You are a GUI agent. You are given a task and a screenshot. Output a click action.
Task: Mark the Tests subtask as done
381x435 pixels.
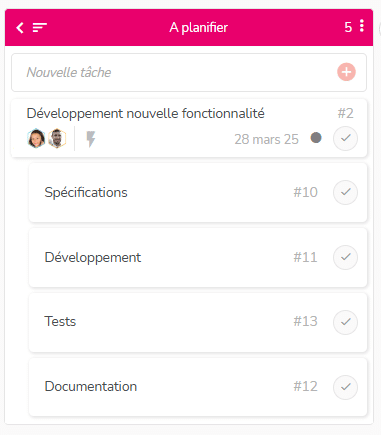click(345, 322)
